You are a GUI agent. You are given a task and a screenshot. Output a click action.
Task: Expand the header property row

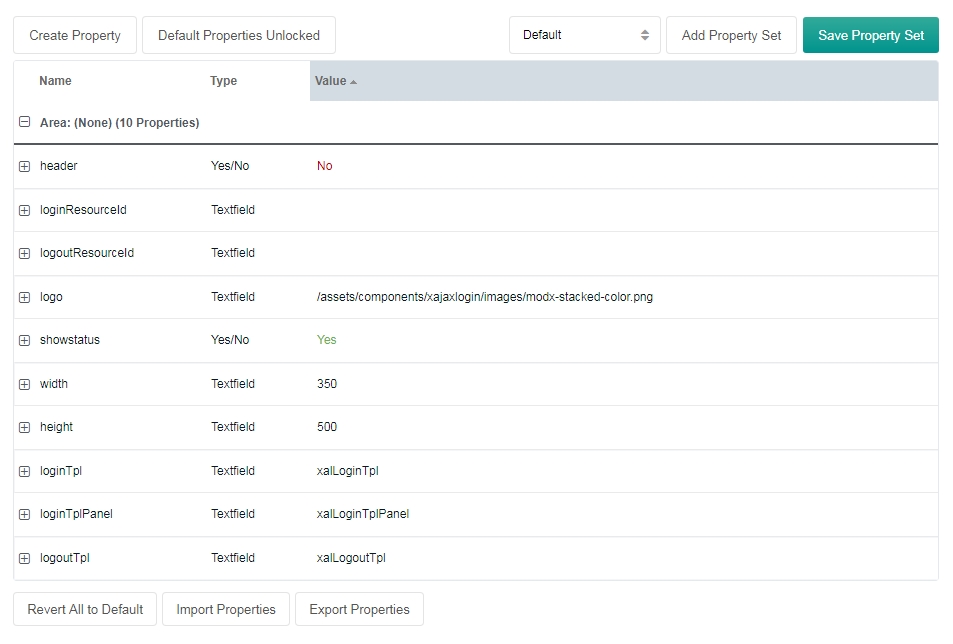[x=24, y=166]
